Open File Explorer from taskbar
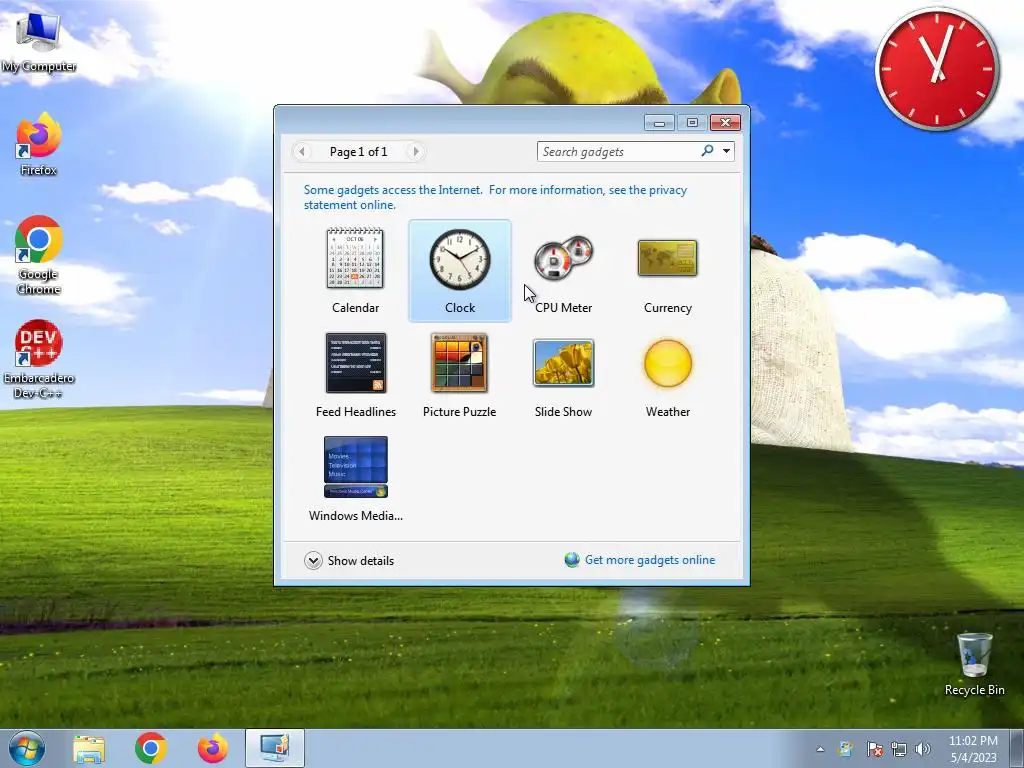 [x=89, y=748]
